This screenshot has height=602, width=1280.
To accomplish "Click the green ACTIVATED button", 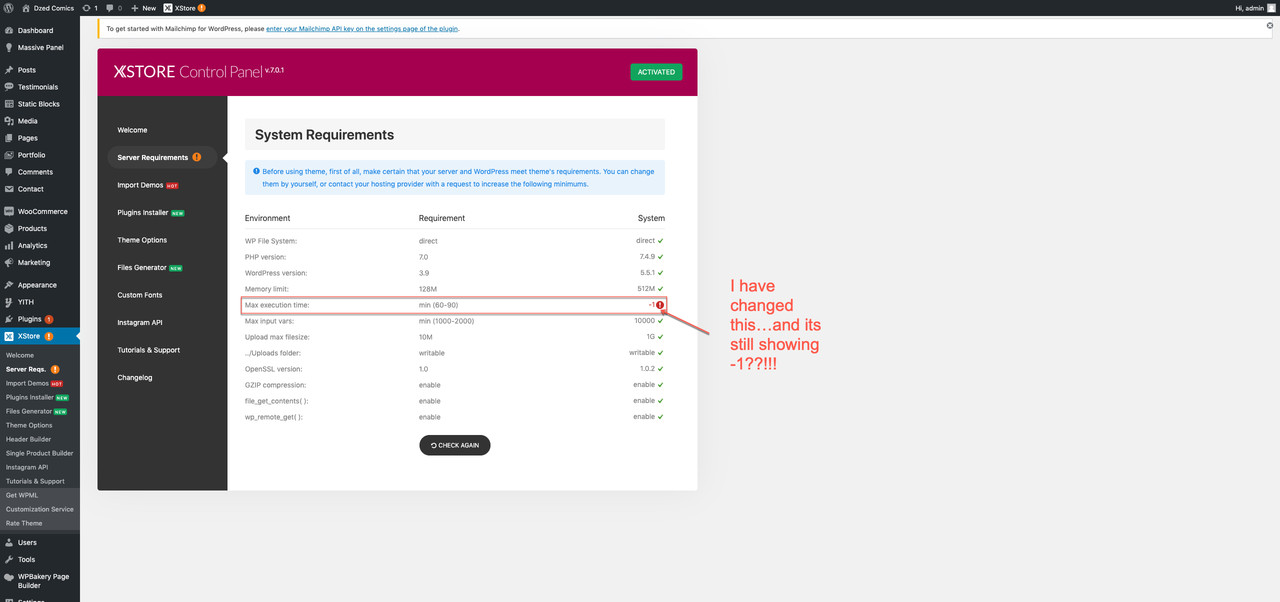I will 656,72.
